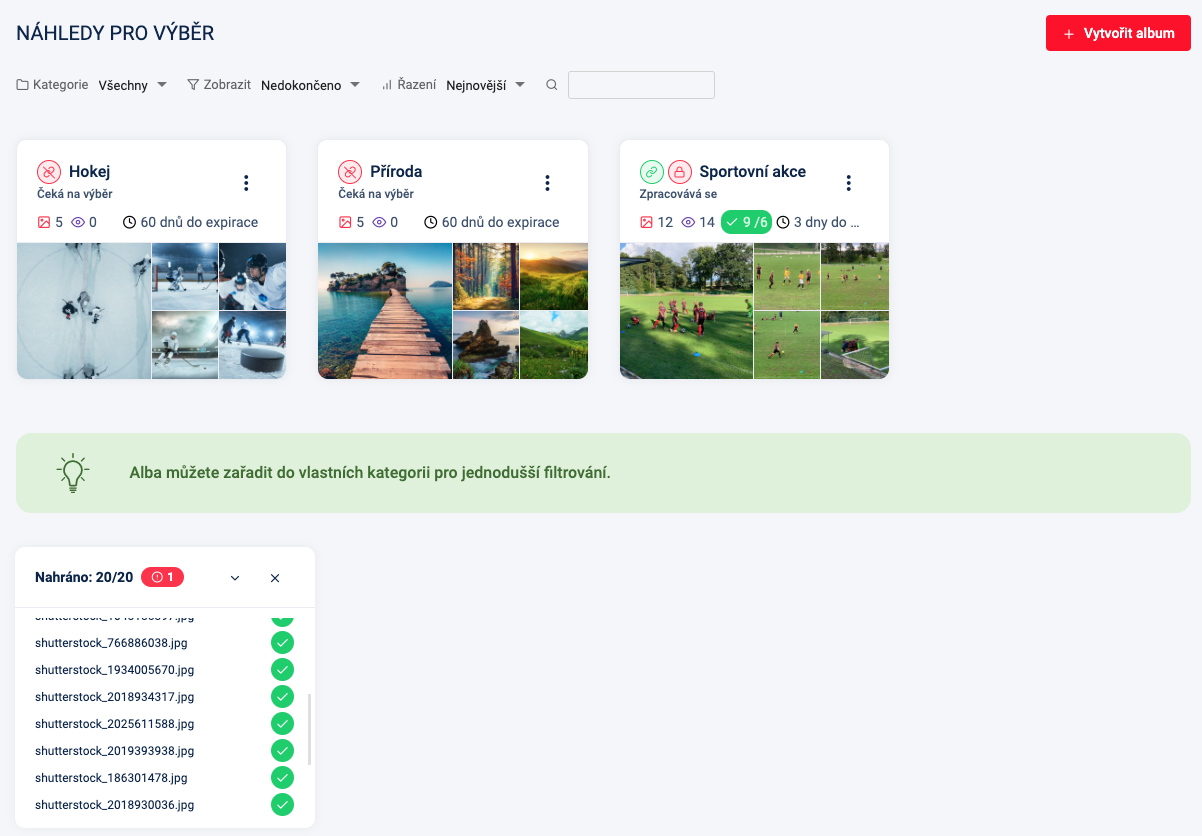1202x836 pixels.
Task: Click the green check for shutterstock_2025611588.jpg
Action: click(x=283, y=724)
